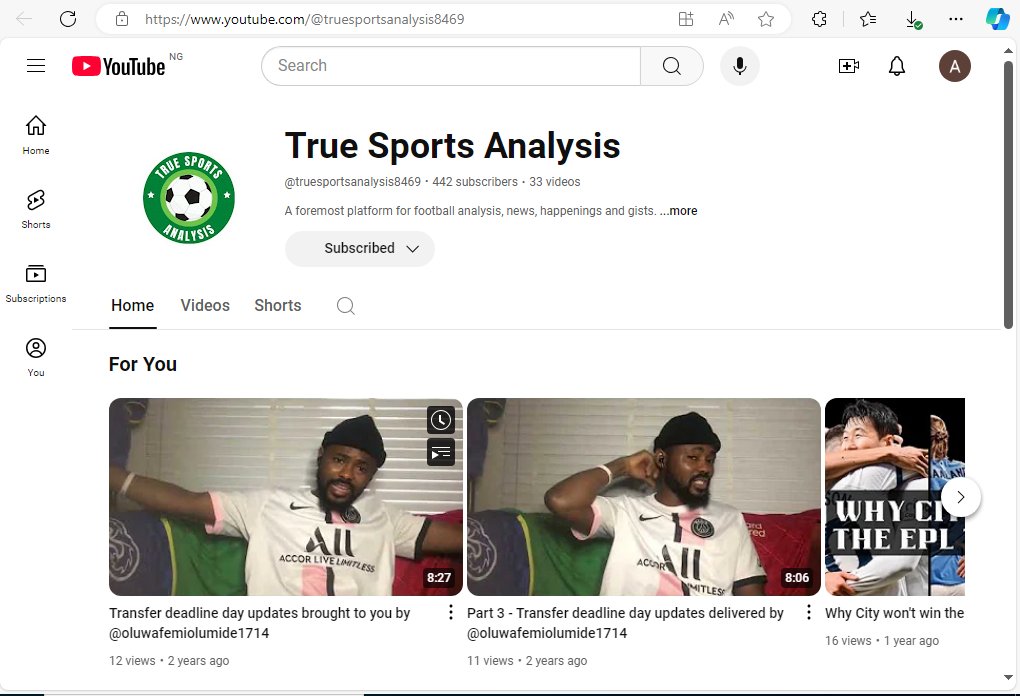The width and height of the screenshot is (1020, 696).
Task: Go back in browser
Action: pos(24,19)
